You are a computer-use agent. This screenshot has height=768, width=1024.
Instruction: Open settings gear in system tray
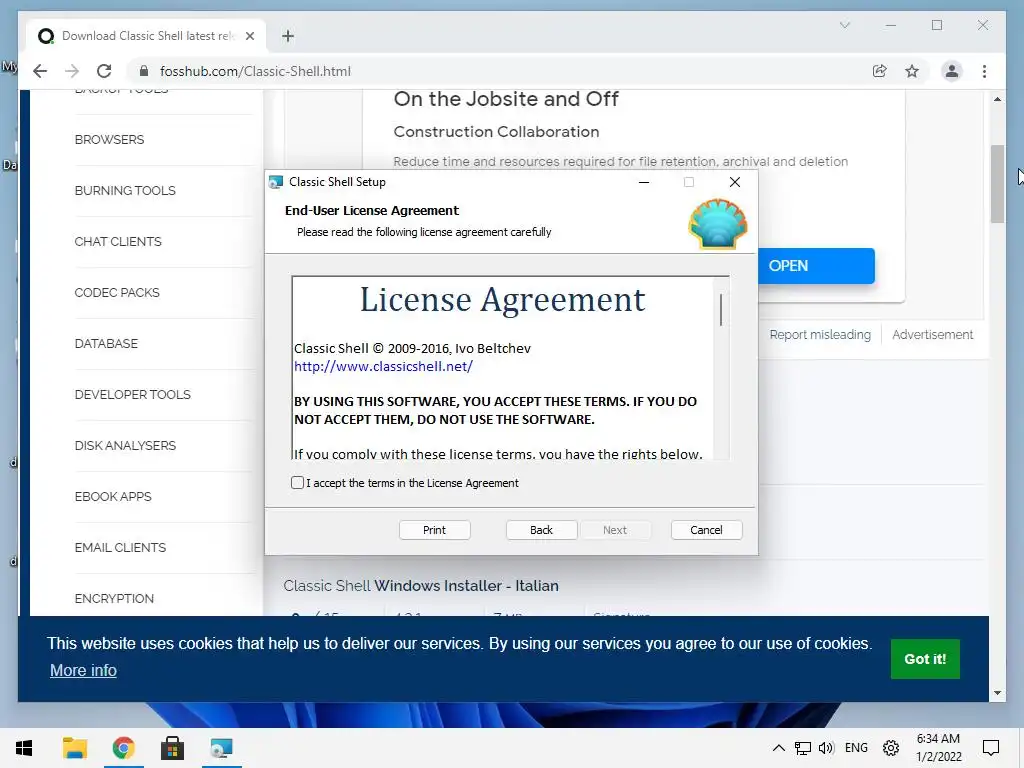coord(891,748)
